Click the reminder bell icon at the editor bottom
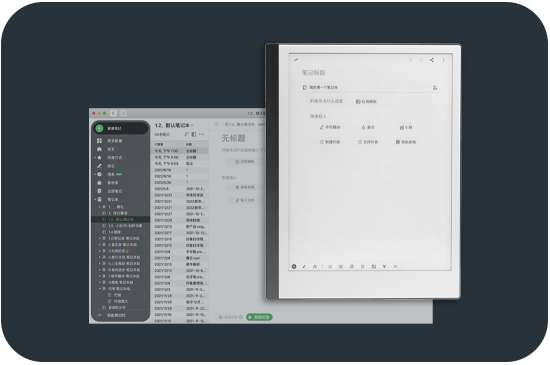This screenshot has height=365, width=550. tap(221, 317)
